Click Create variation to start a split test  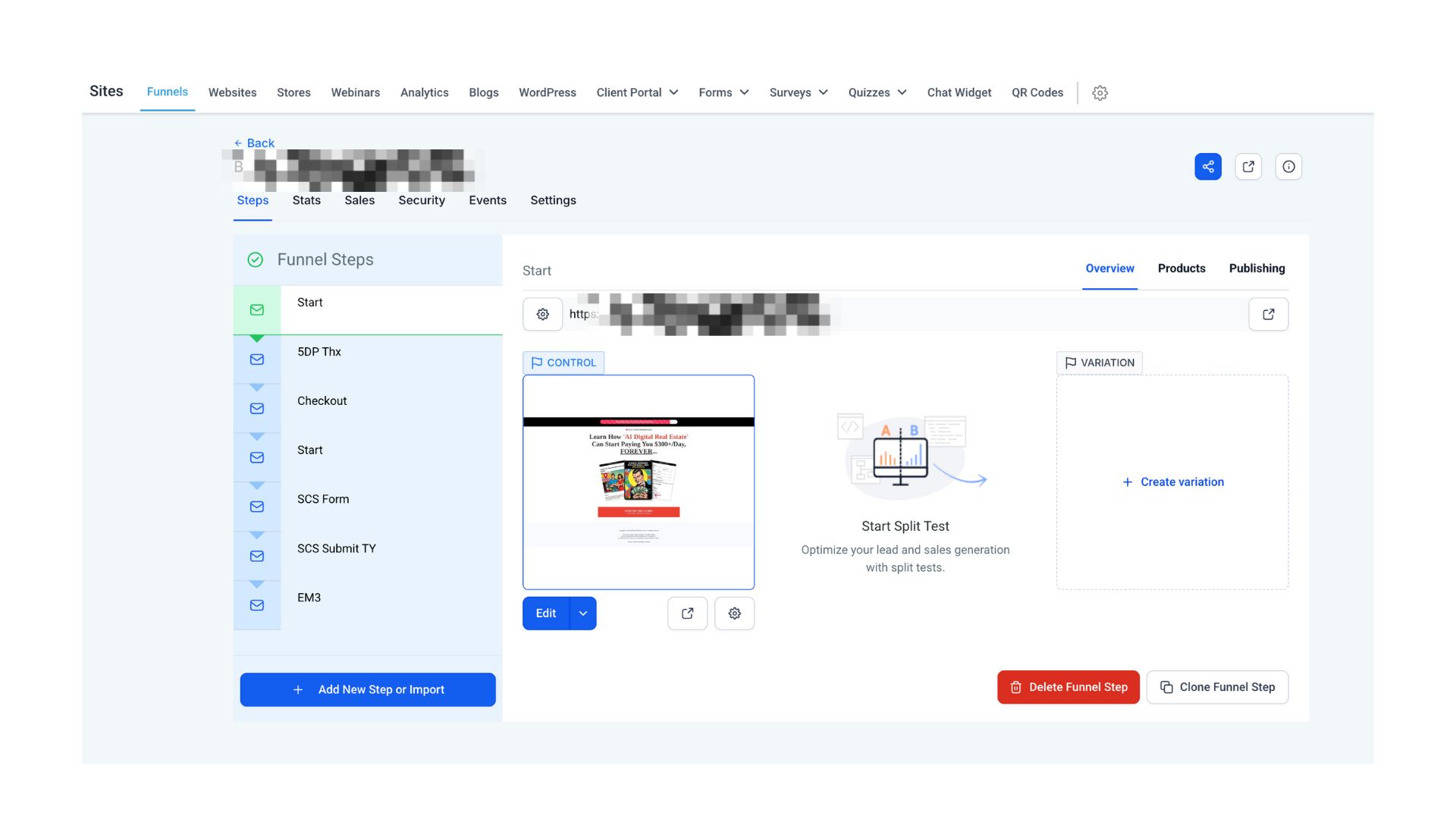[1173, 482]
